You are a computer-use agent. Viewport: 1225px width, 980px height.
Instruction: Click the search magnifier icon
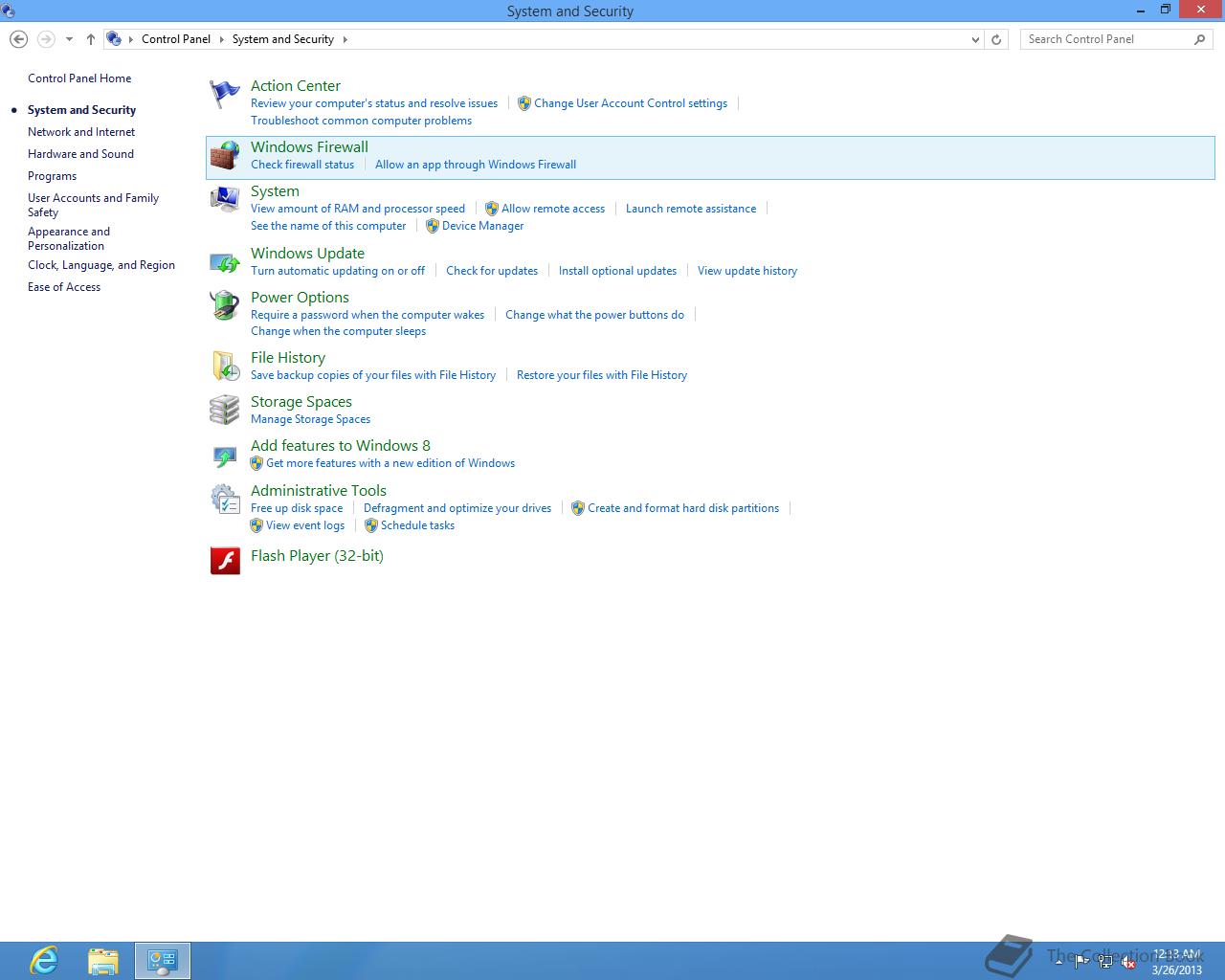(x=1199, y=39)
